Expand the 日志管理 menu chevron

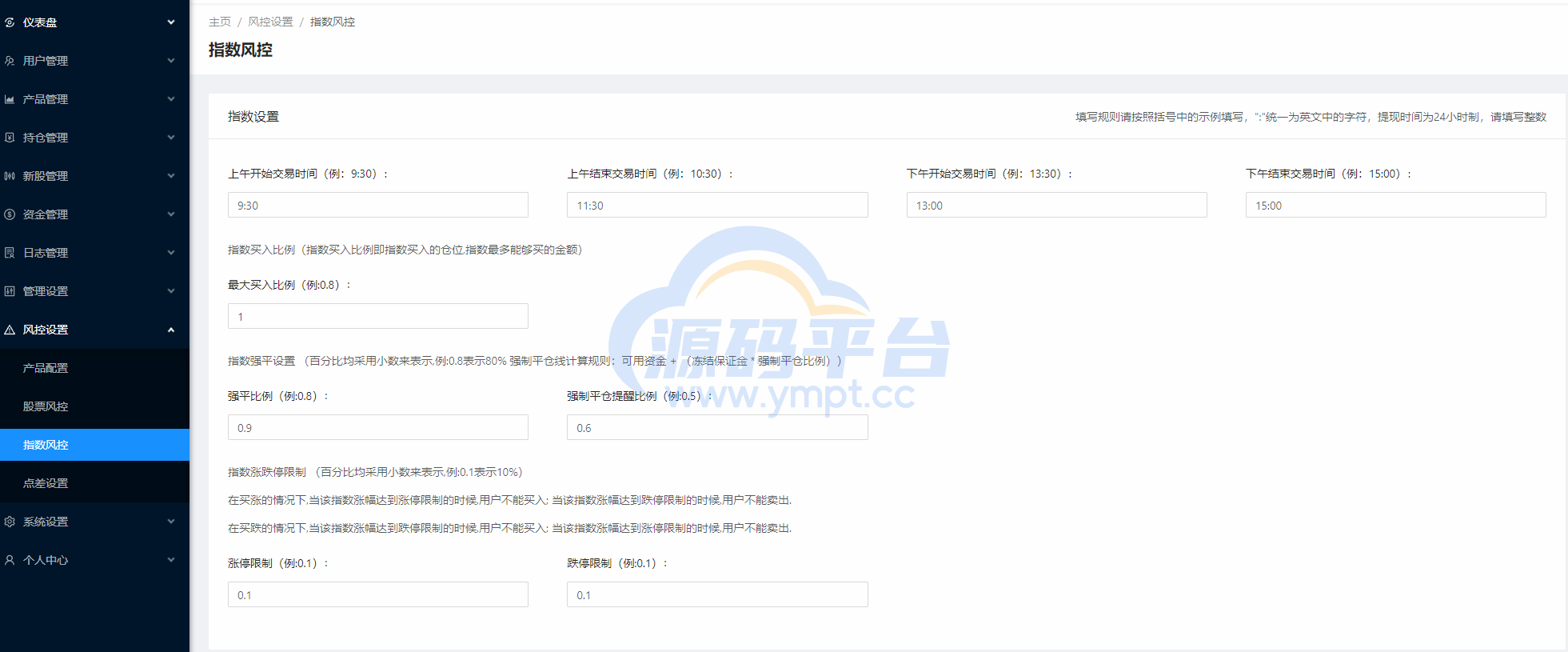click(x=171, y=253)
